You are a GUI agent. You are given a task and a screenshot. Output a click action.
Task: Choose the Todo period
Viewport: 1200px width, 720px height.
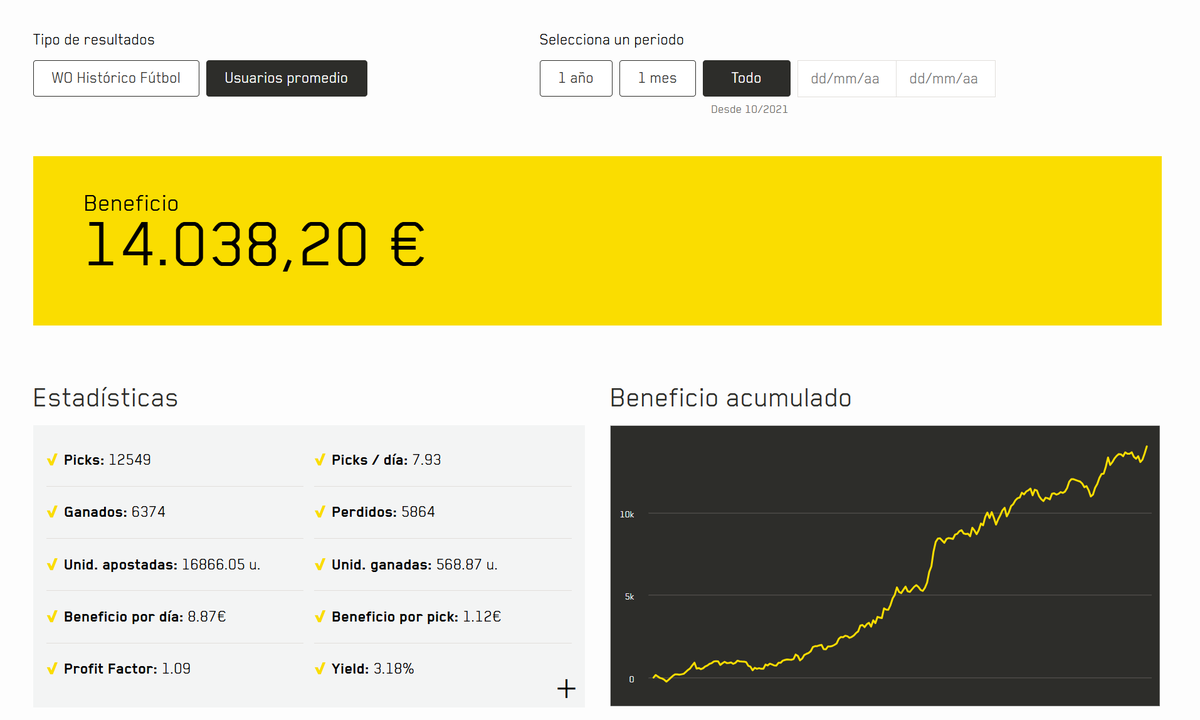coord(746,78)
